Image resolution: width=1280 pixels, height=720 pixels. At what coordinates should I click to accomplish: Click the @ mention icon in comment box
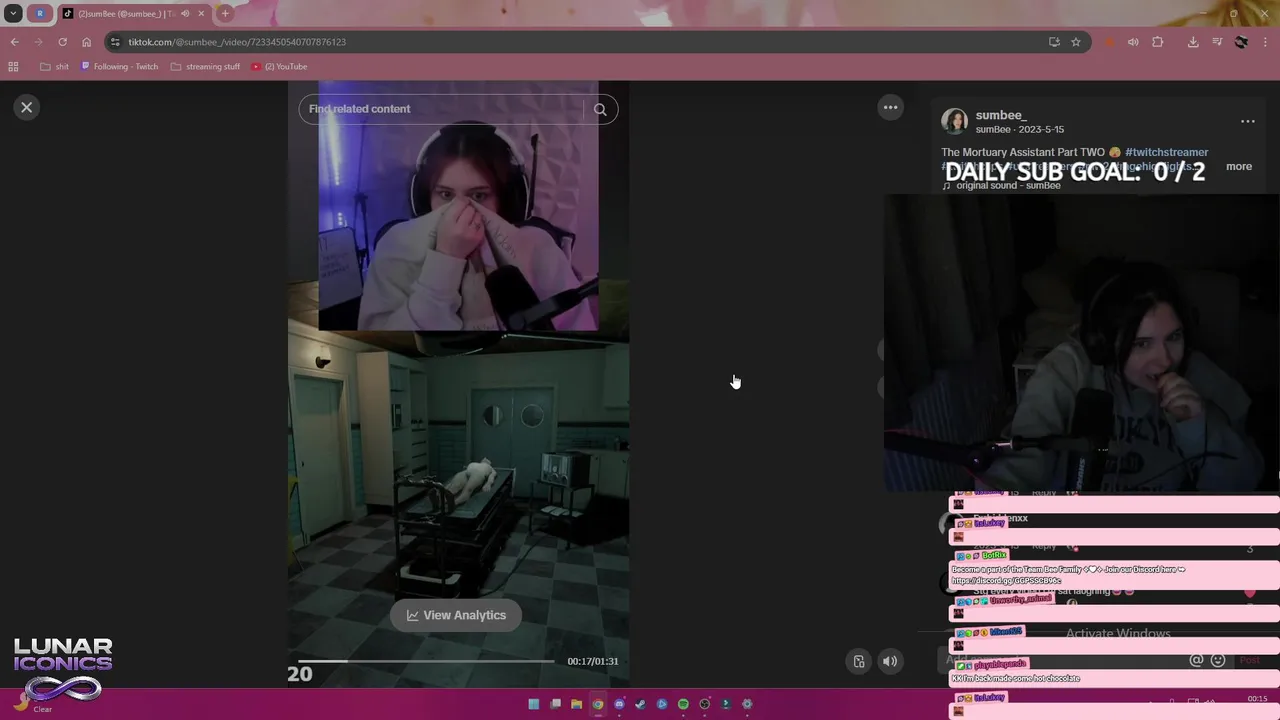(1196, 660)
